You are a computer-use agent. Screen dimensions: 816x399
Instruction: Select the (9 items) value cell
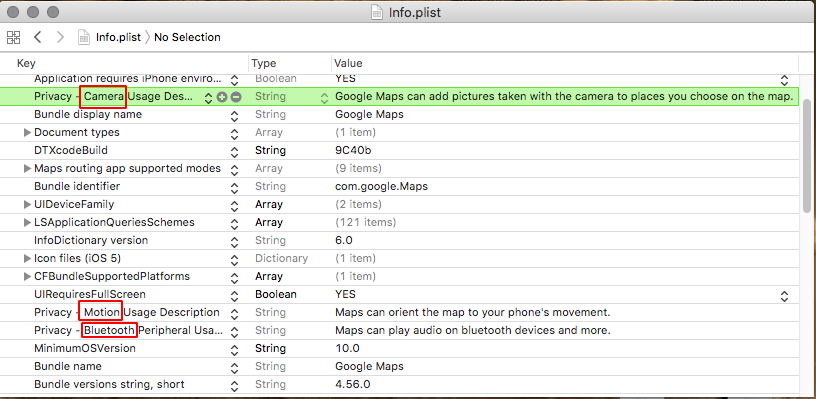[x=358, y=169]
